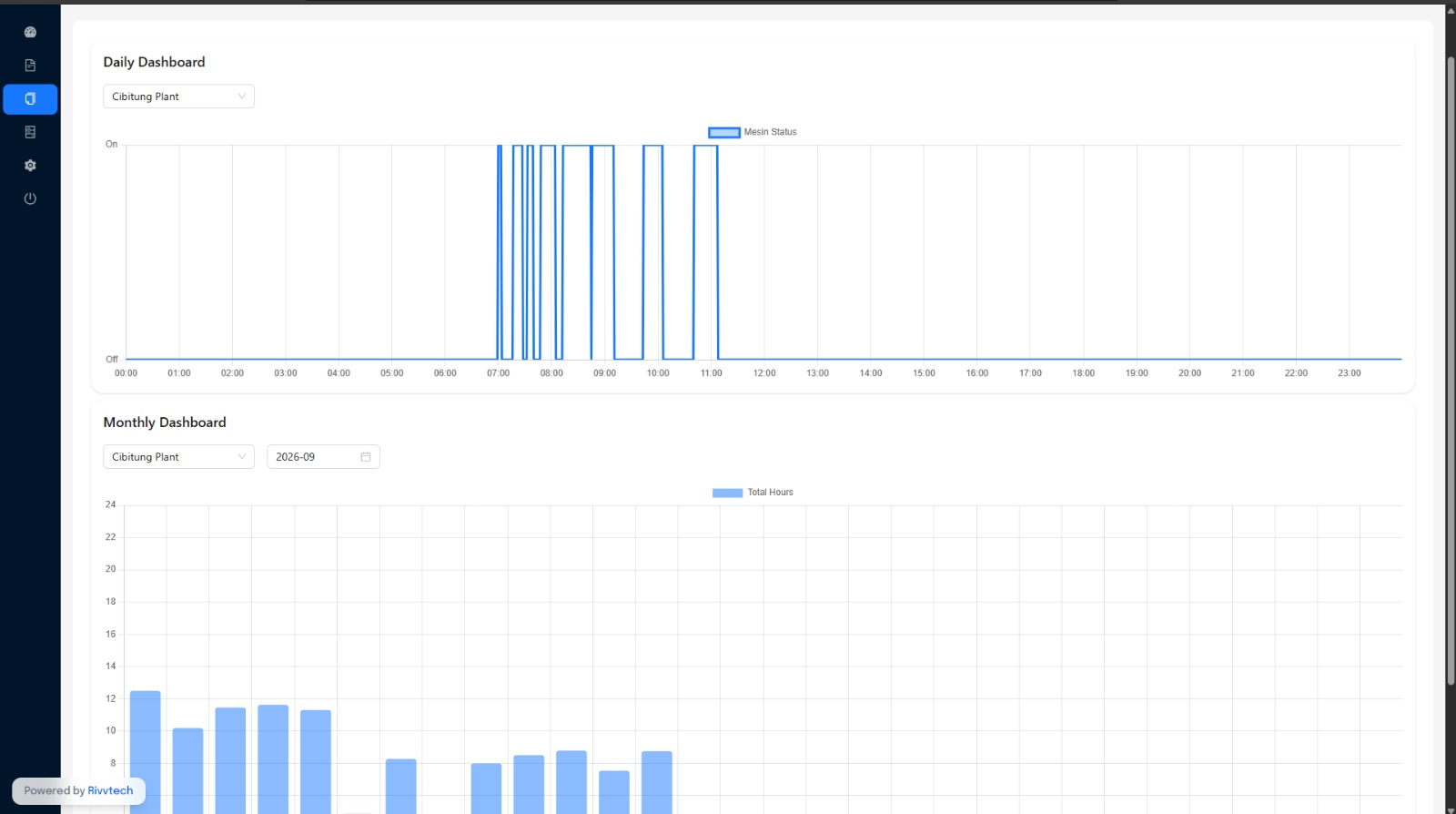Click the 00:00 label on daily chart
1456x814 pixels.
126,373
